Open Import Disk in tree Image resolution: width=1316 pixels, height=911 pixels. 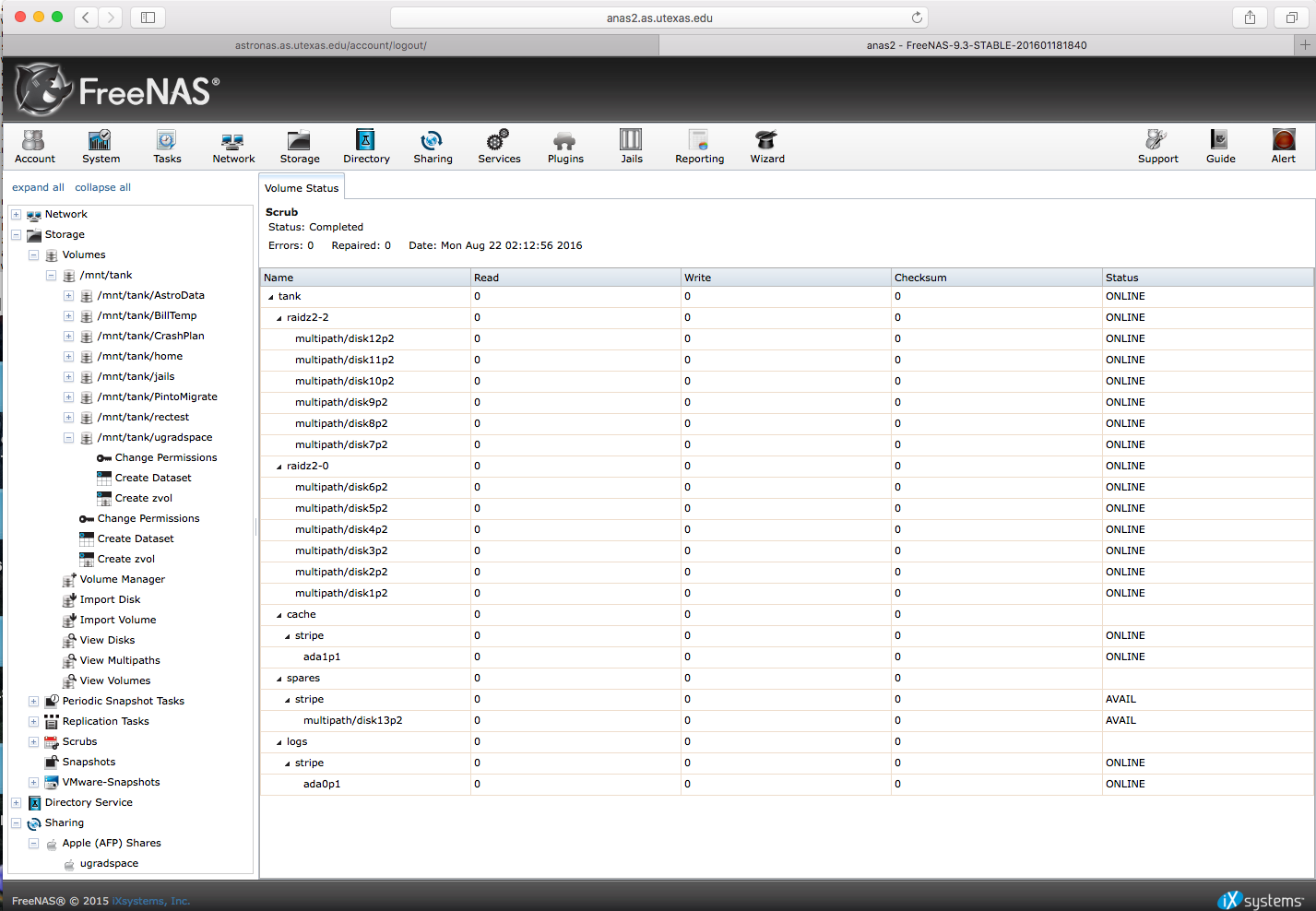click(110, 599)
